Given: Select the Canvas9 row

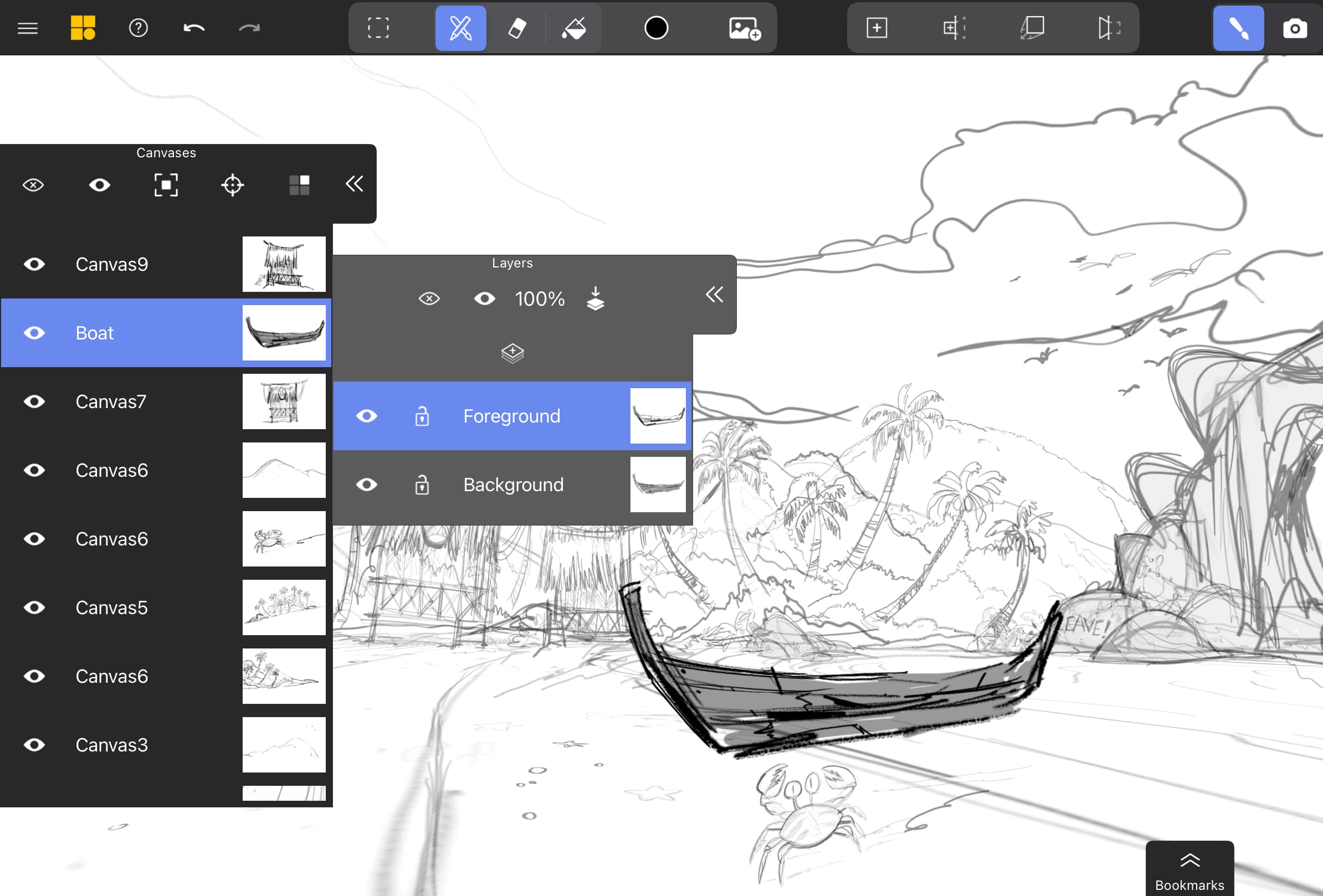Looking at the screenshot, I should coord(166,264).
